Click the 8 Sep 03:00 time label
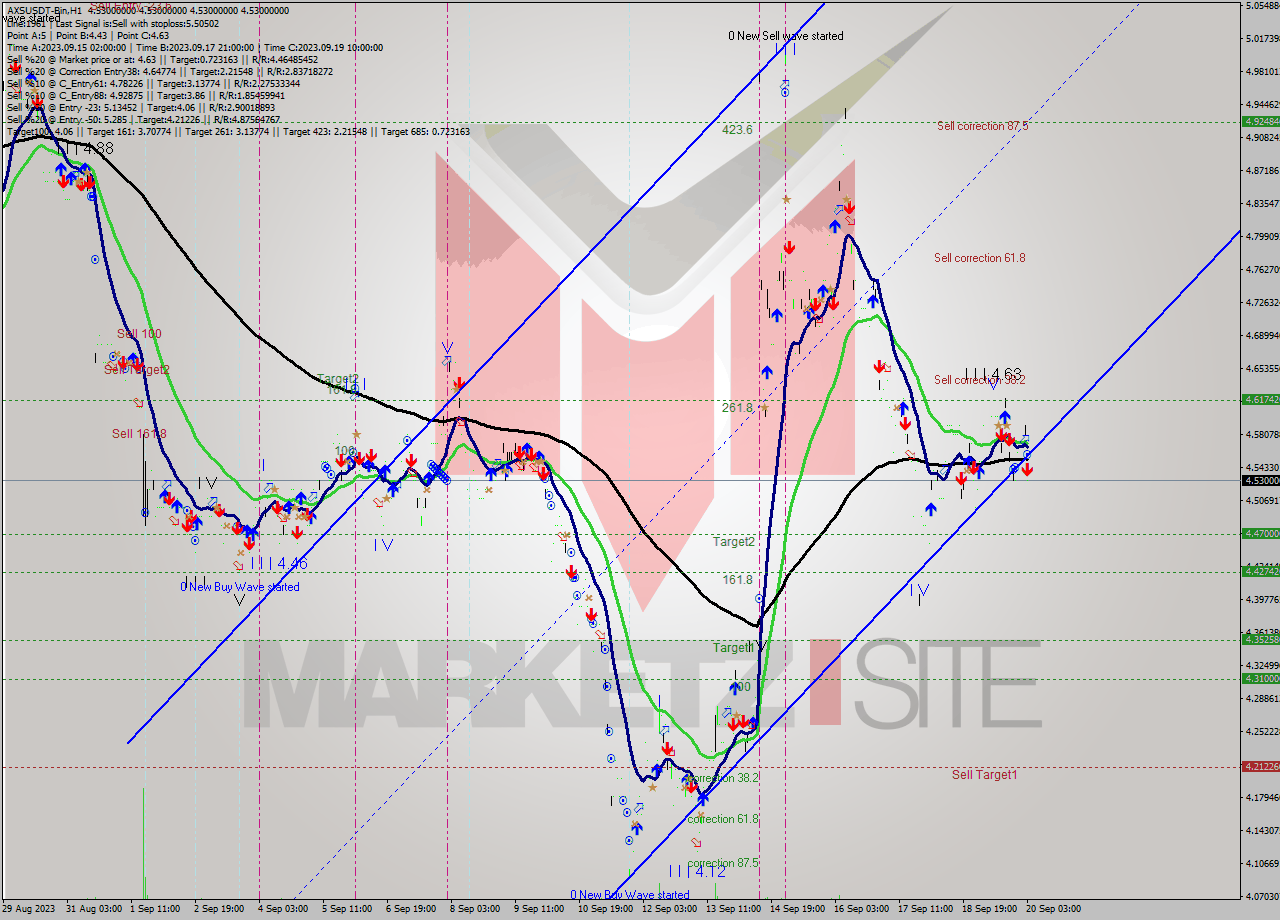 pyautogui.click(x=476, y=909)
